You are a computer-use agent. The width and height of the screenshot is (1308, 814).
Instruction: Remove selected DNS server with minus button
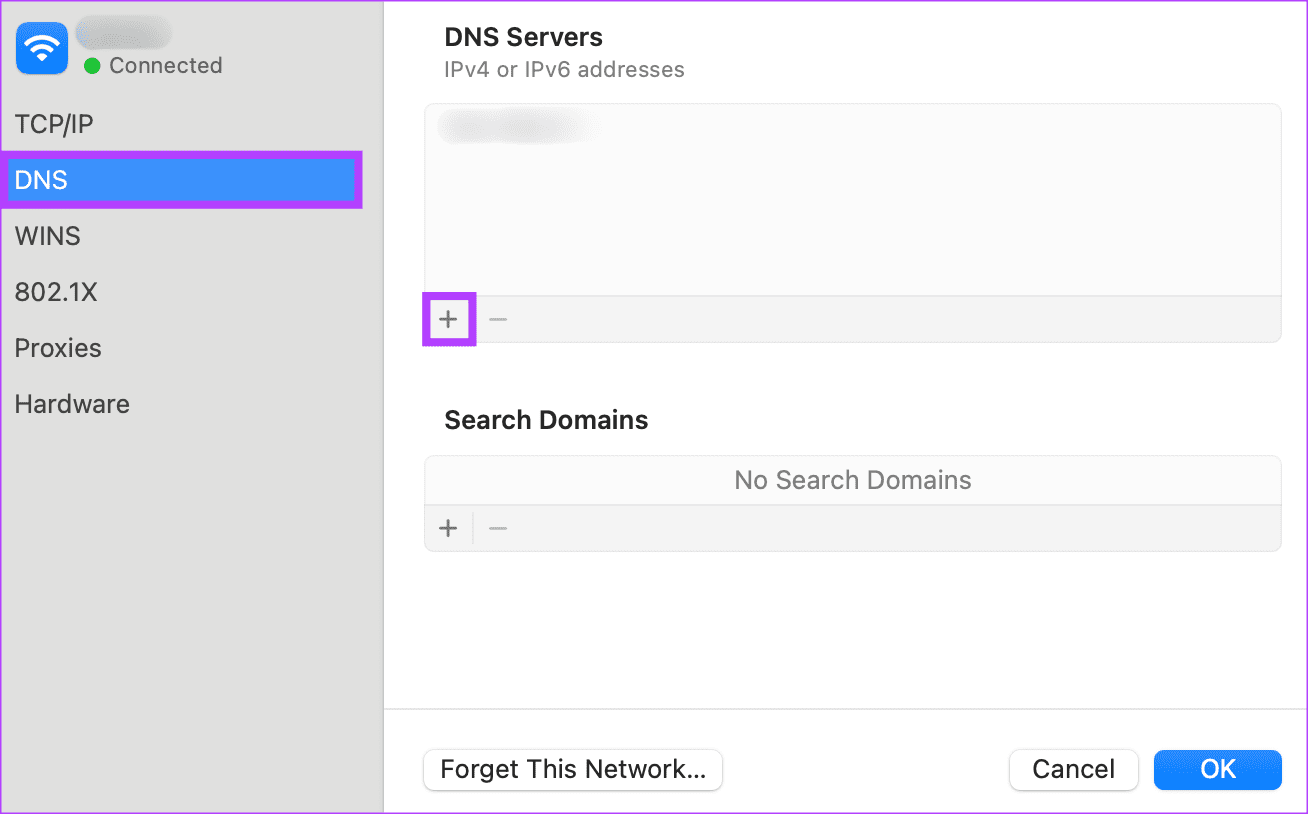click(498, 319)
